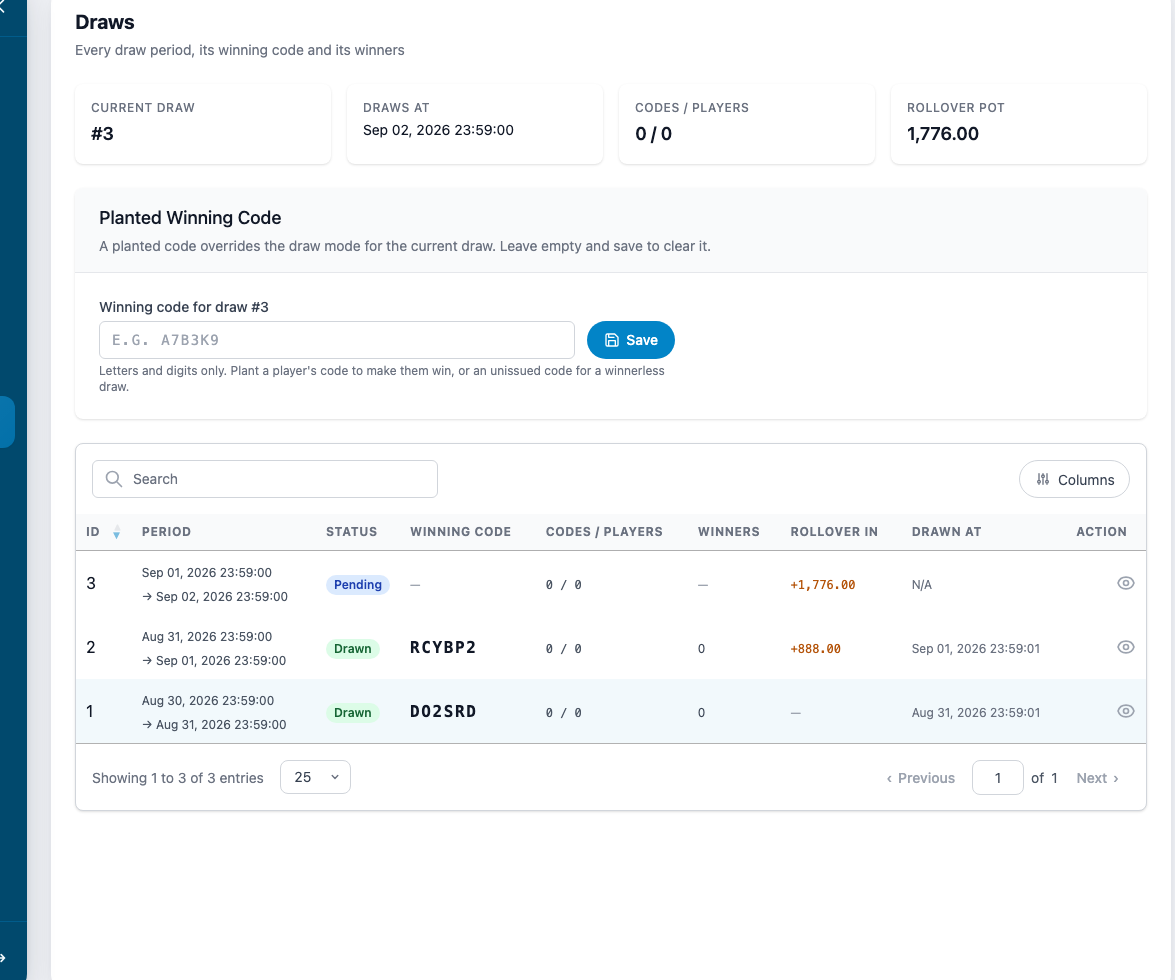
Task: Select winning code D02SRD
Action: [443, 712]
